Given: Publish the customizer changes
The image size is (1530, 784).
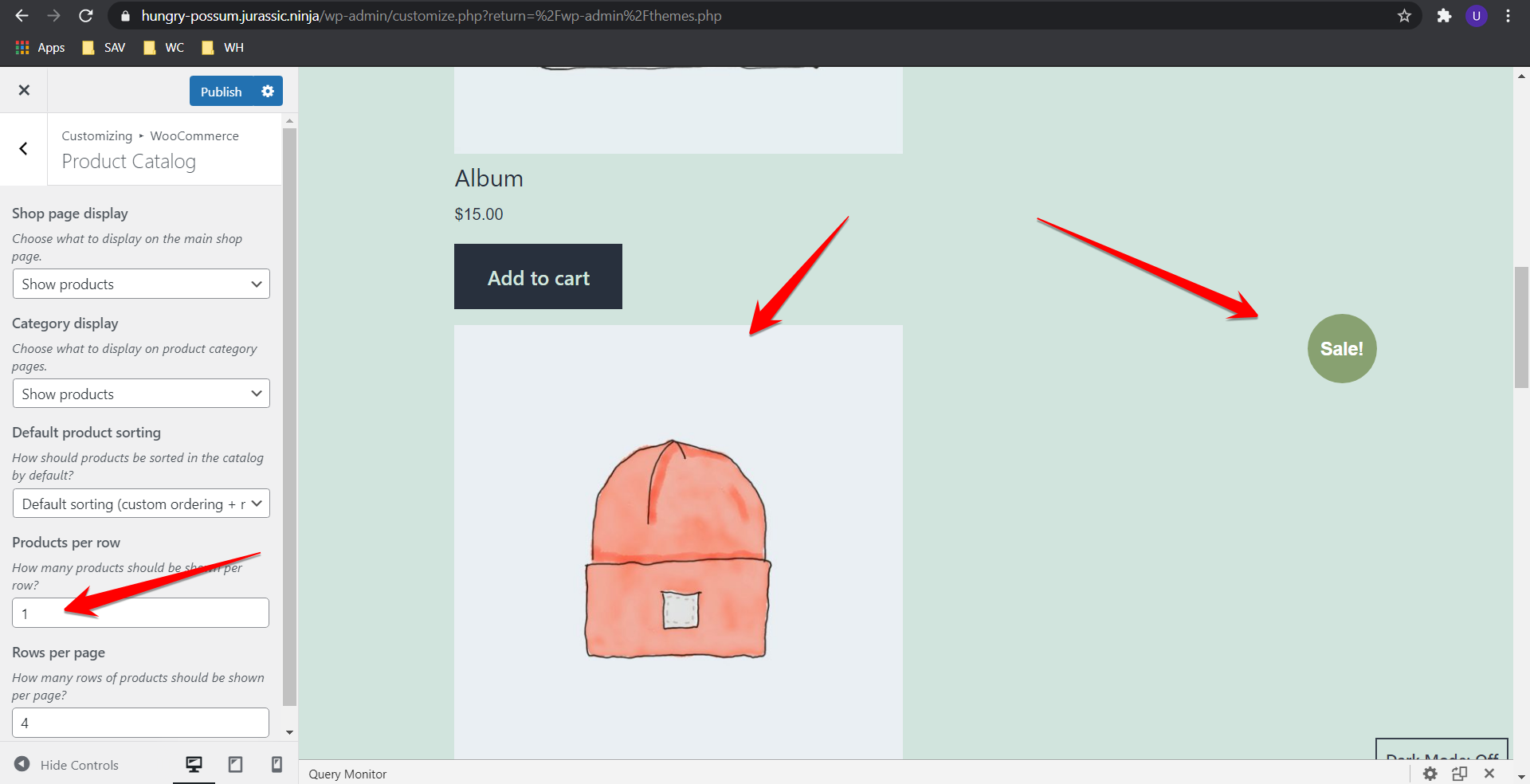Looking at the screenshot, I should click(x=221, y=91).
